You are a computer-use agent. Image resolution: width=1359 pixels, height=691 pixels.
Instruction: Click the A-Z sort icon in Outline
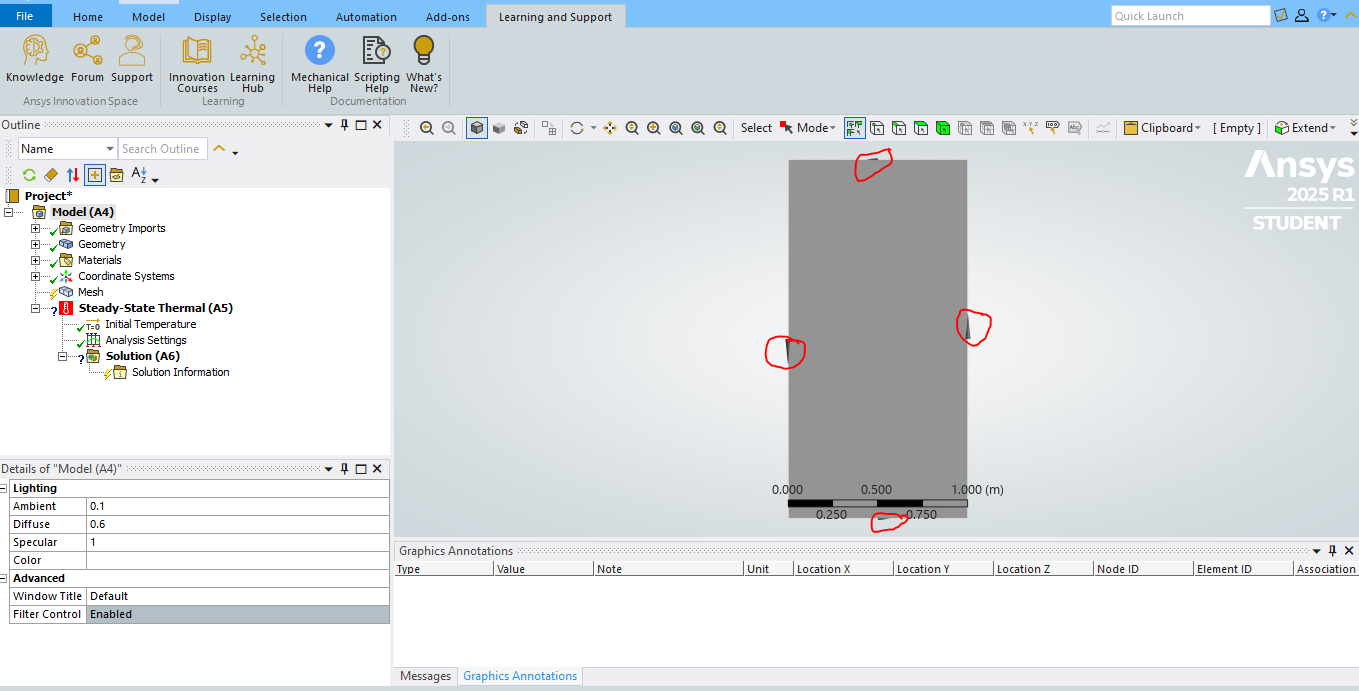pyautogui.click(x=139, y=175)
